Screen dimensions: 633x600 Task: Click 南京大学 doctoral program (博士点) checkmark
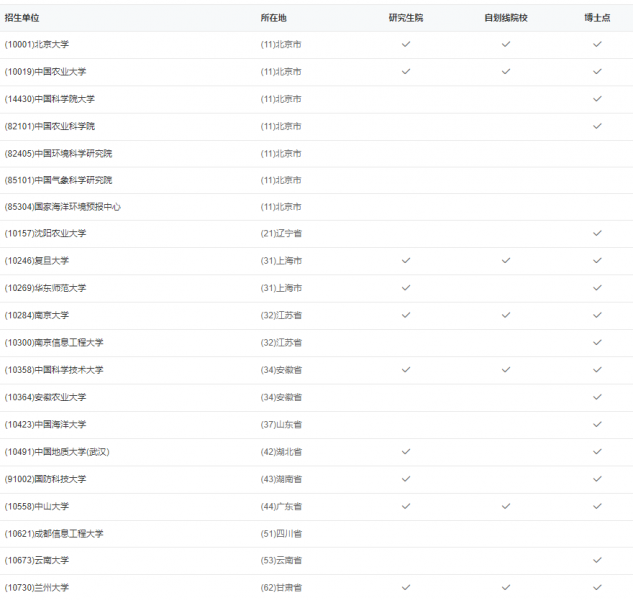coord(597,315)
